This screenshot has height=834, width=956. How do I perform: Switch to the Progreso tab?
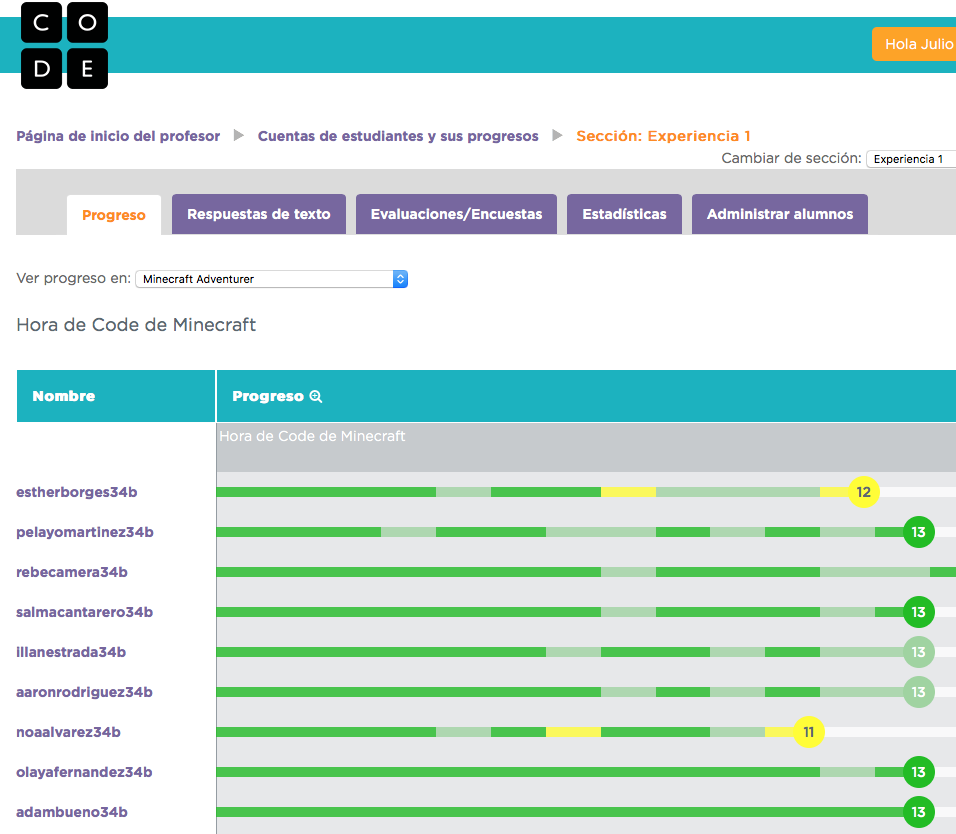[114, 215]
